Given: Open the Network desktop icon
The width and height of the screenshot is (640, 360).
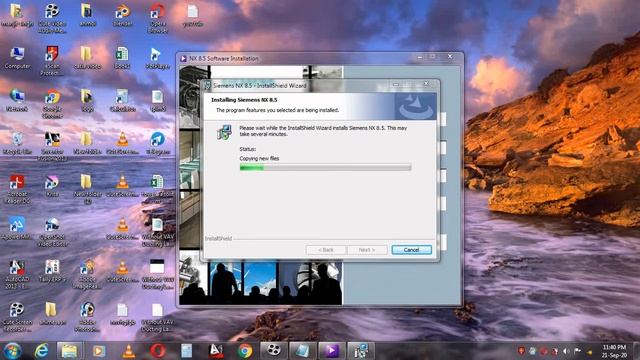Looking at the screenshot, I should click(x=17, y=100).
